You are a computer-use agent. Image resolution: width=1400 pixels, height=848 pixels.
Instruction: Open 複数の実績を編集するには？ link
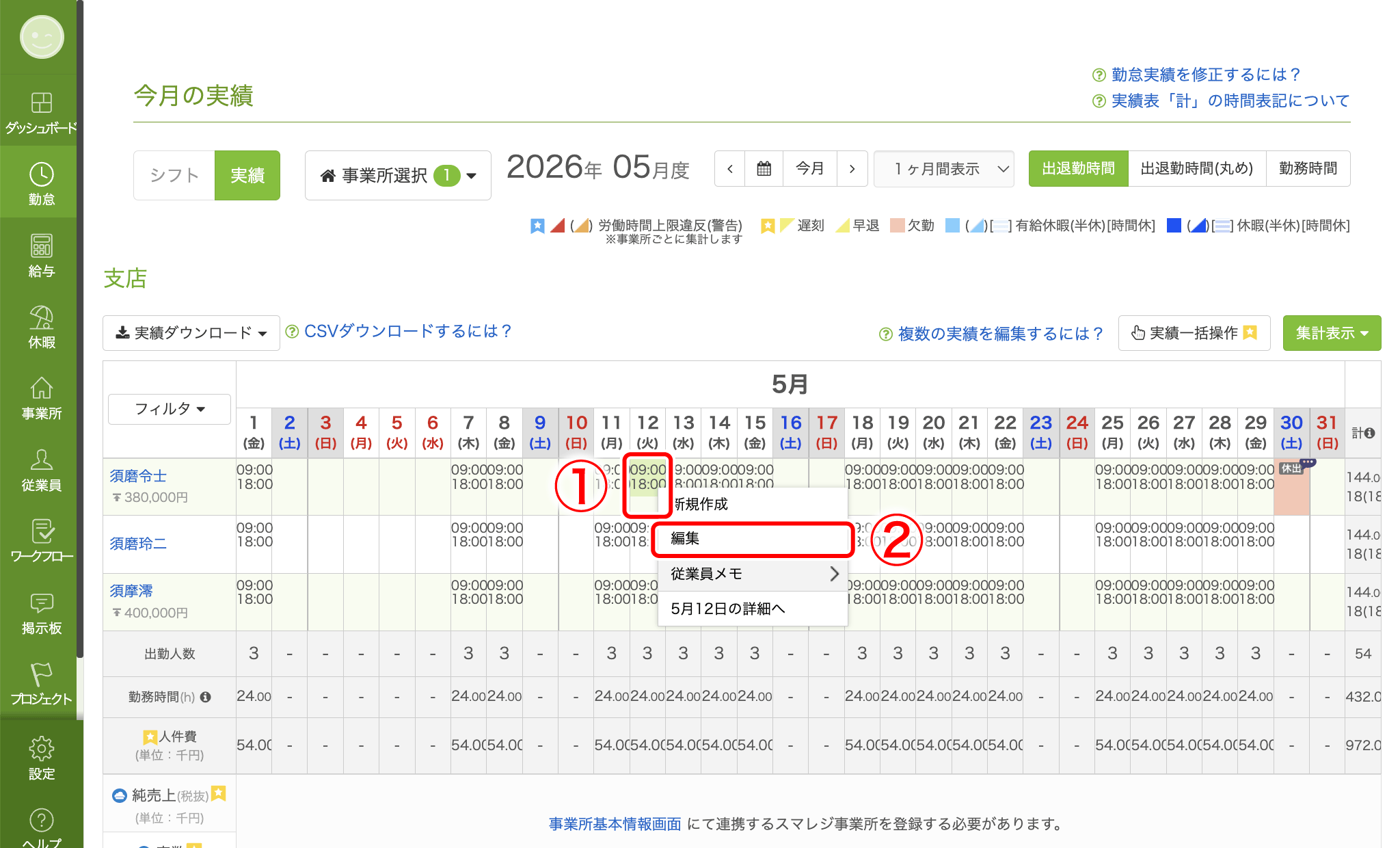pos(1001,333)
